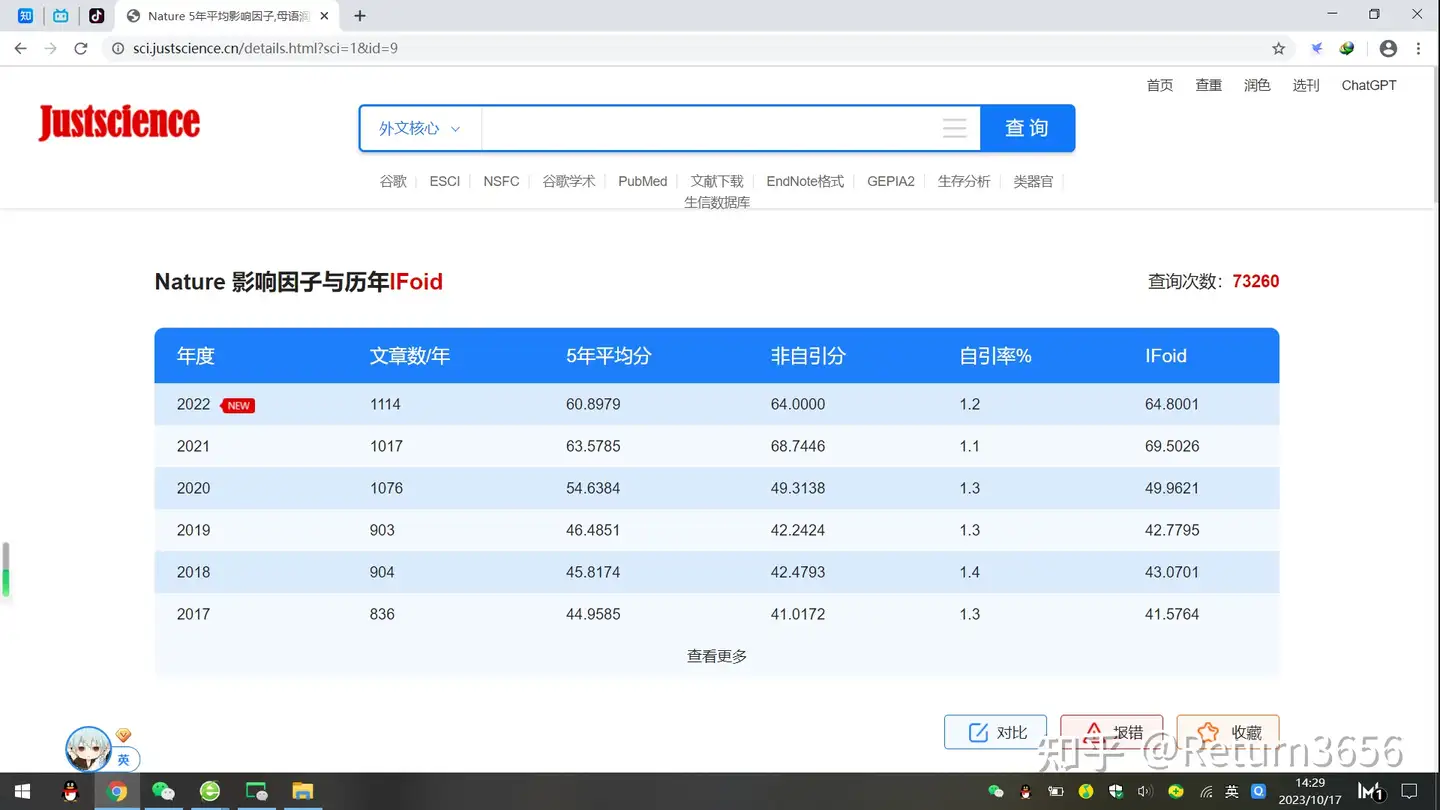
Task: Click the Justscience logo
Action: [x=119, y=122]
